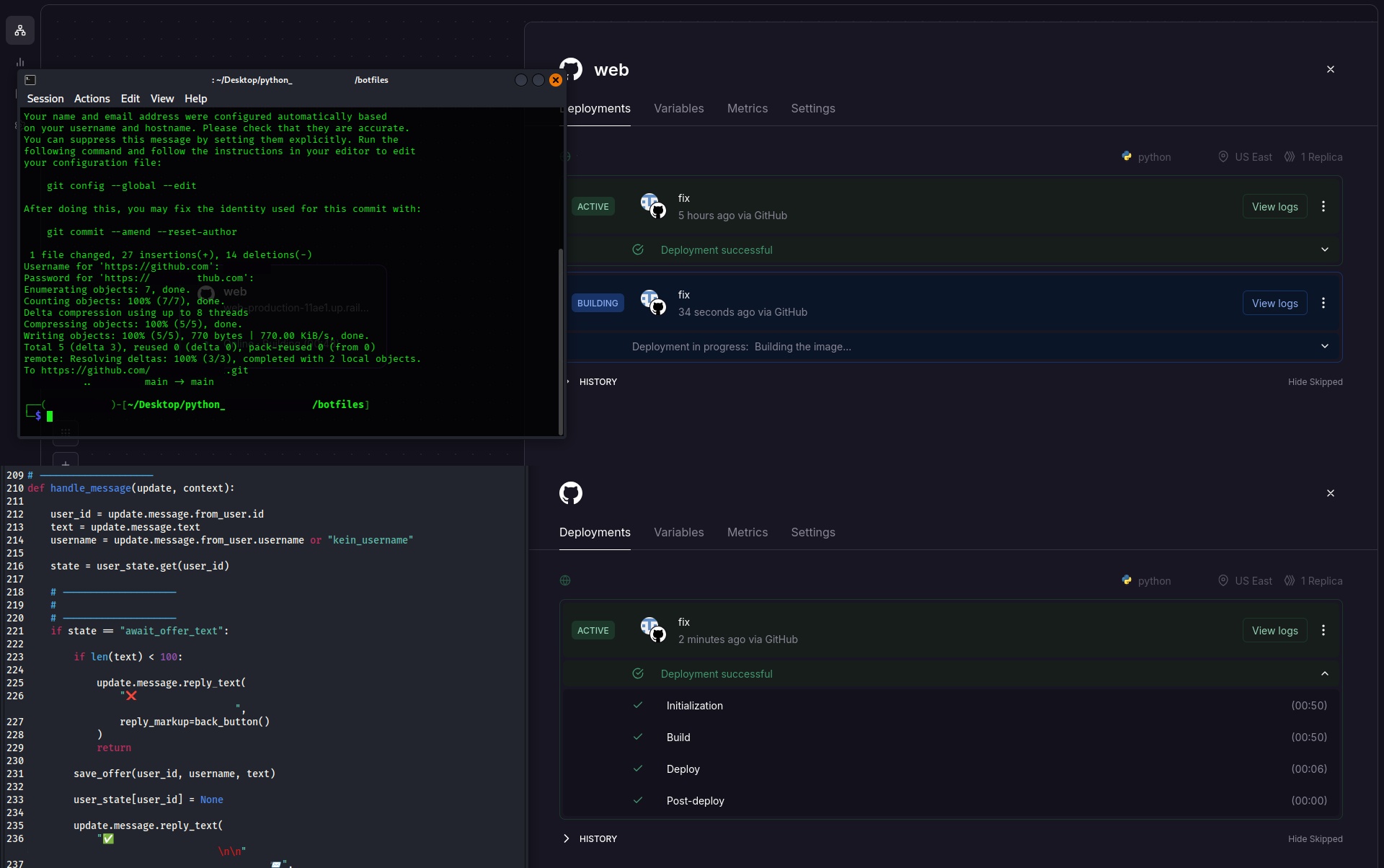Open three-dot menu for 2 minutes ago deployment
The image size is (1384, 868).
(x=1323, y=630)
